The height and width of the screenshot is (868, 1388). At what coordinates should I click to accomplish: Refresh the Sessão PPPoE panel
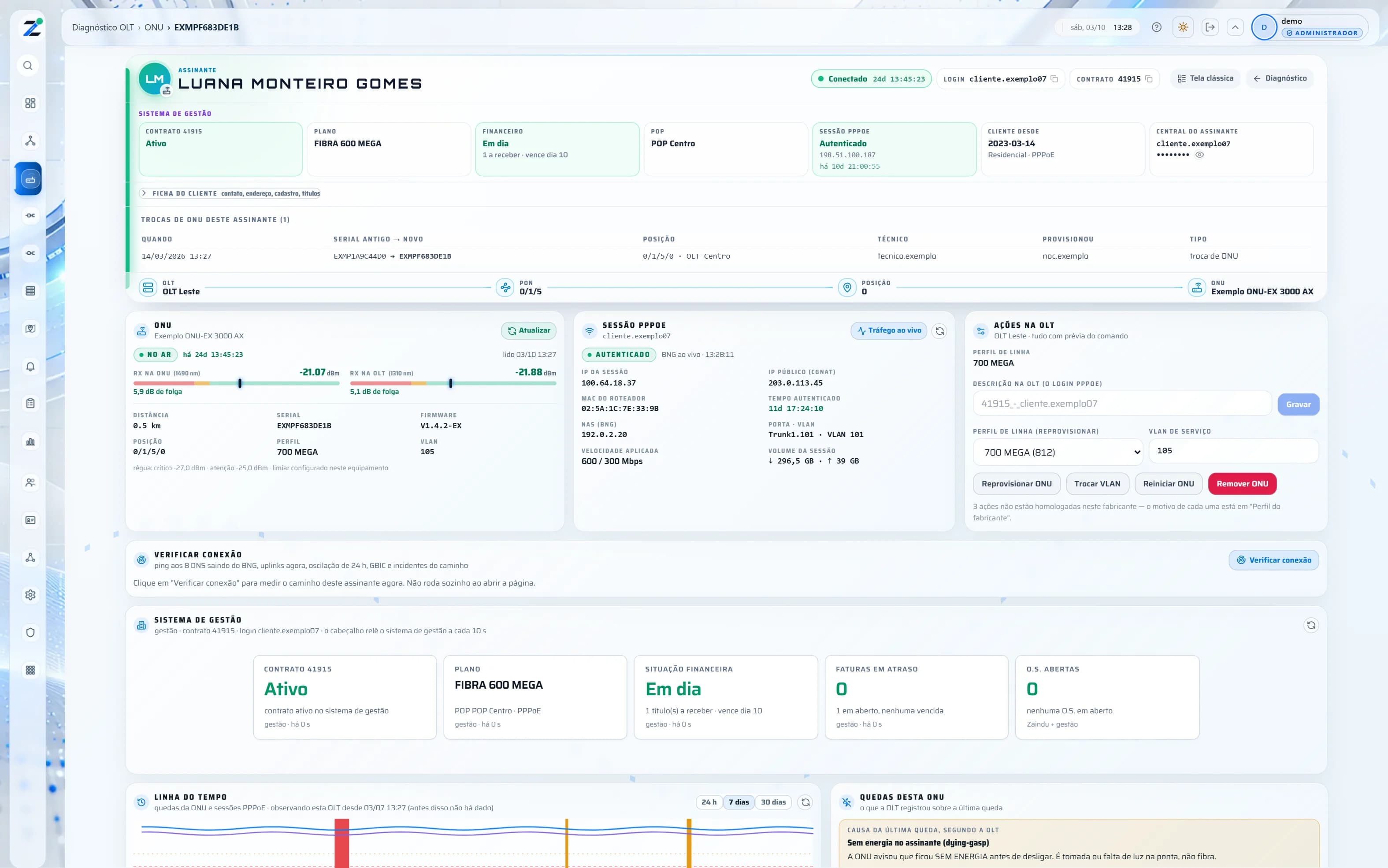point(939,330)
